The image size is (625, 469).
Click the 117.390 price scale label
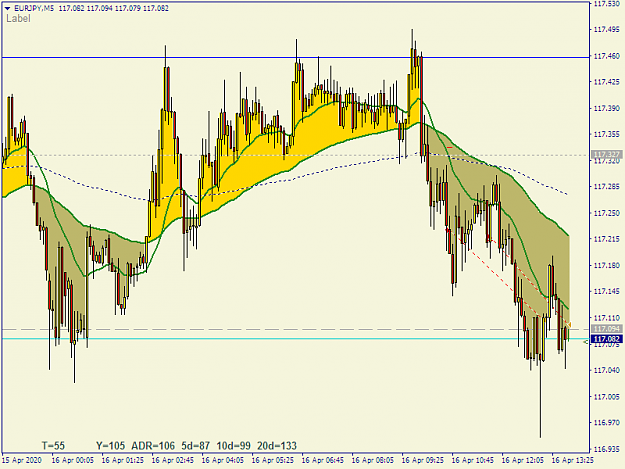click(x=607, y=108)
